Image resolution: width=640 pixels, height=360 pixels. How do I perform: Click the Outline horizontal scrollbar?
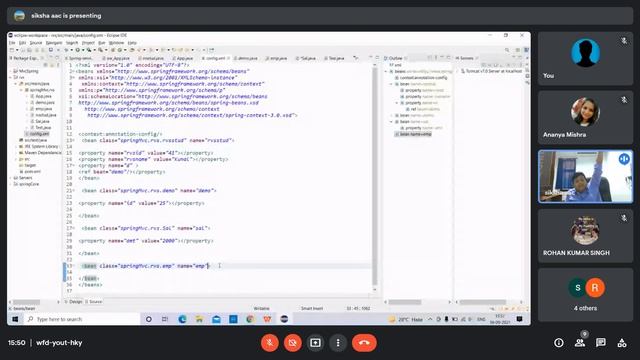point(404,302)
